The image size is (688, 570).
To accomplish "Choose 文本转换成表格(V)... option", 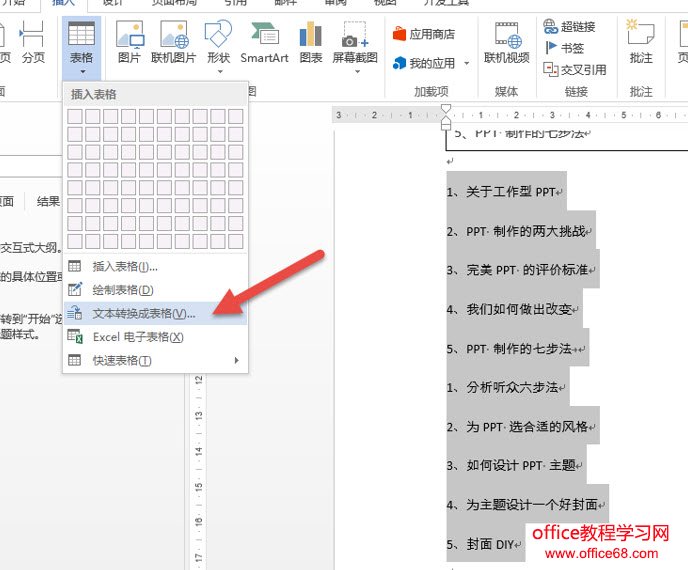I will click(x=155, y=313).
